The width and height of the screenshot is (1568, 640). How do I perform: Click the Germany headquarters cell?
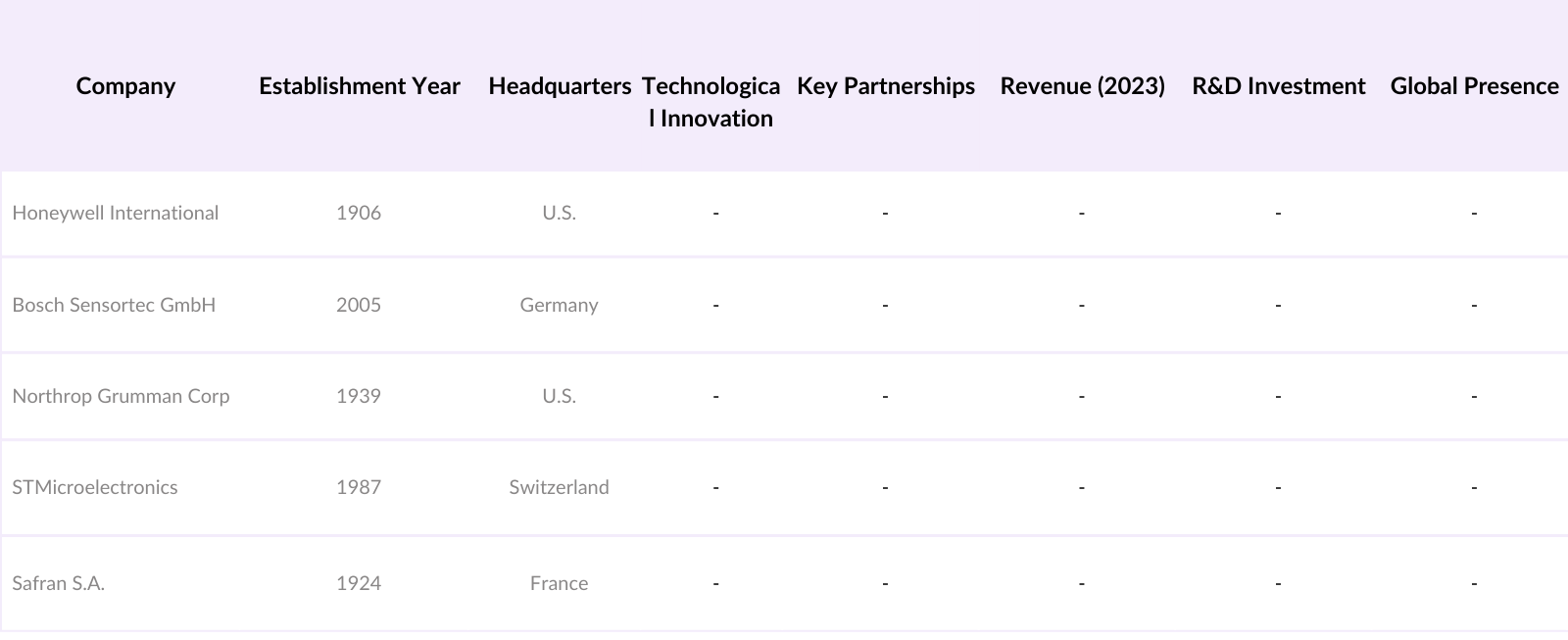(x=559, y=305)
